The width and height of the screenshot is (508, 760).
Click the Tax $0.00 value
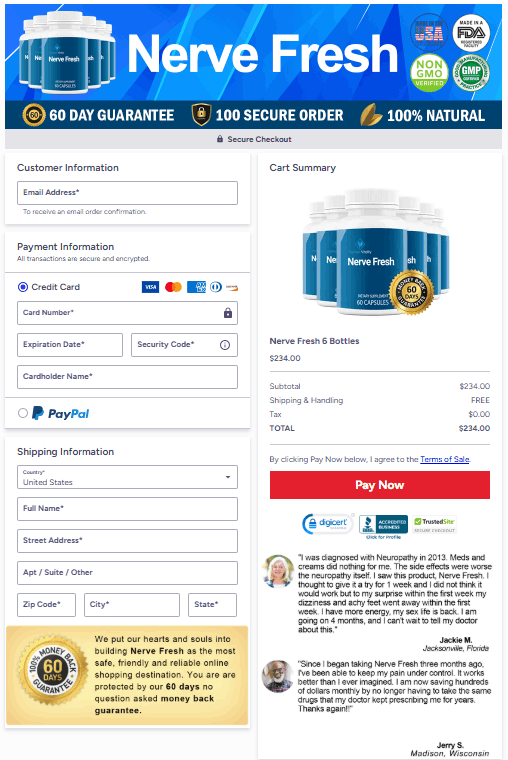pos(479,414)
